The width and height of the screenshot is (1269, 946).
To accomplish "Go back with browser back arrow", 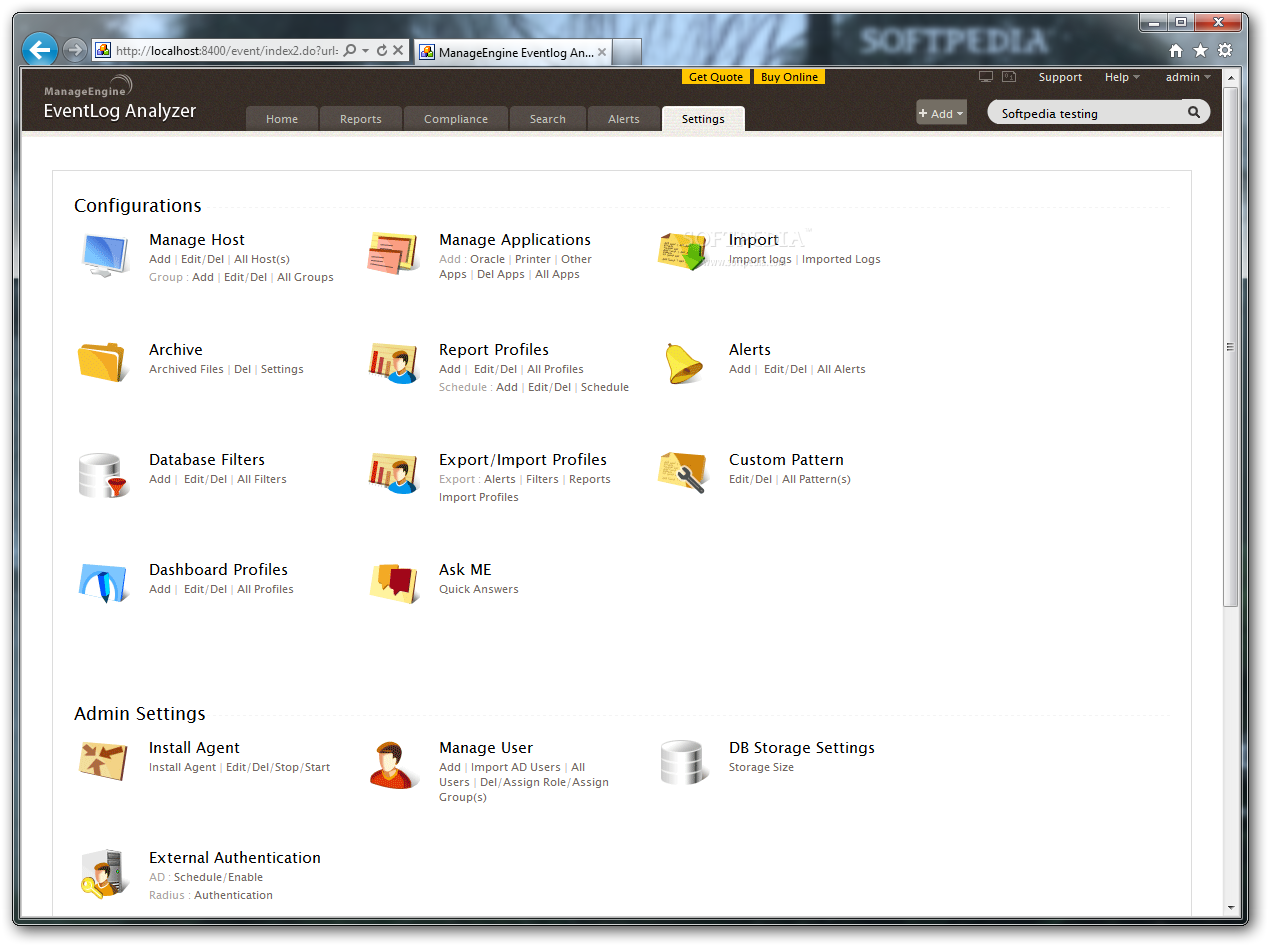I will click(40, 49).
